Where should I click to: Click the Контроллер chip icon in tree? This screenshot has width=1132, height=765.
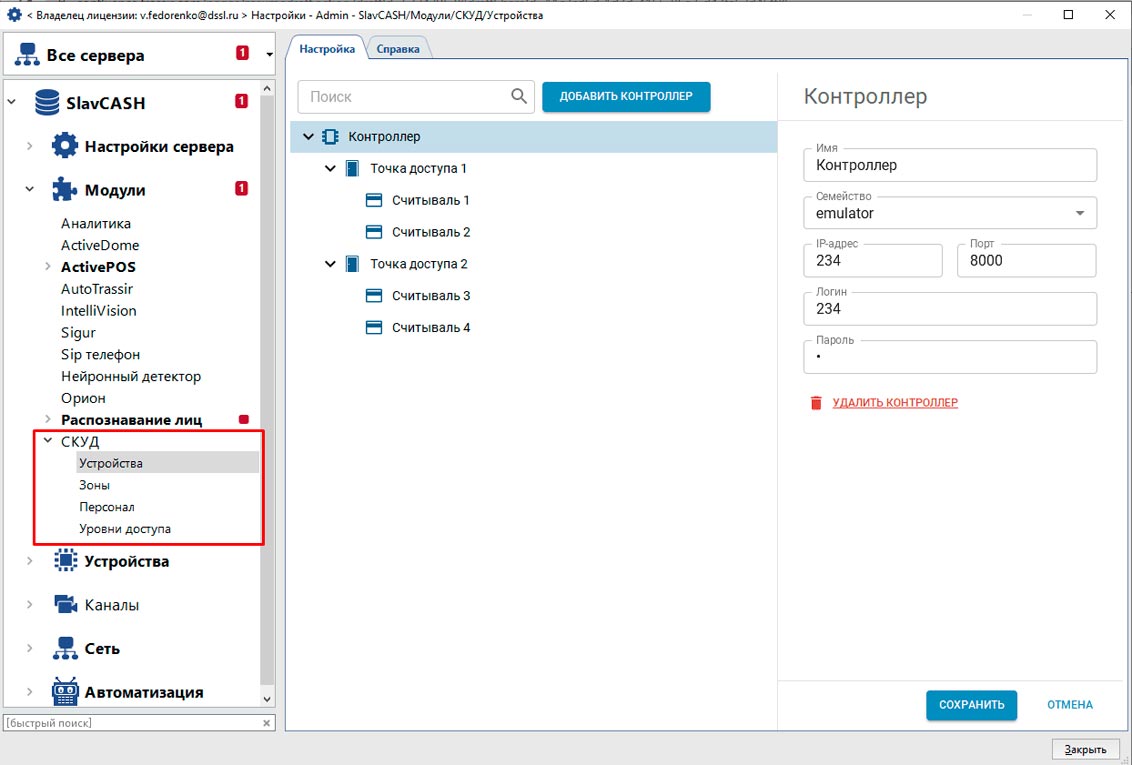click(x=330, y=137)
